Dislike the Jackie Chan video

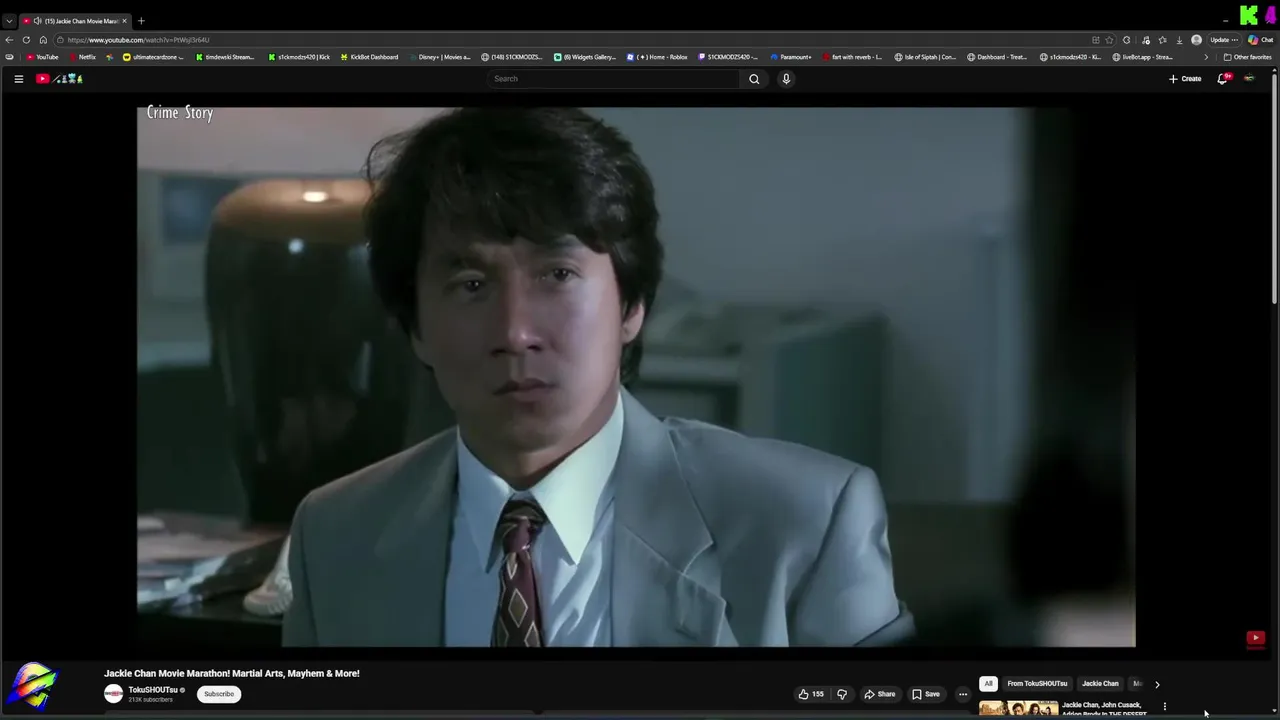pyautogui.click(x=842, y=694)
